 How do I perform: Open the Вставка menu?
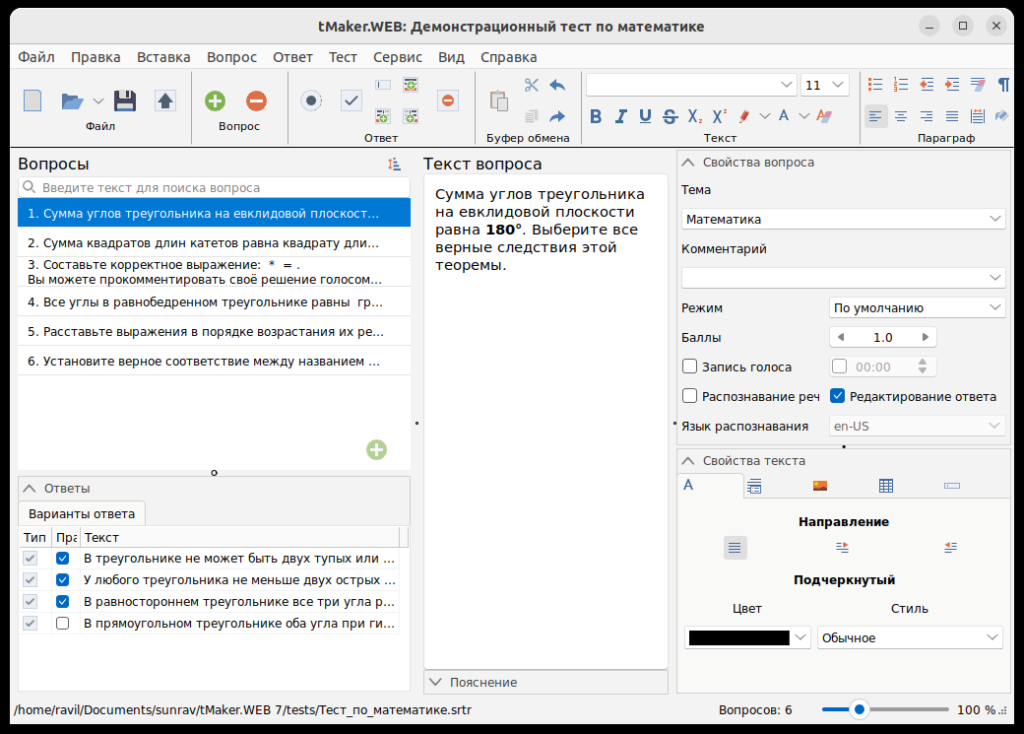[163, 57]
